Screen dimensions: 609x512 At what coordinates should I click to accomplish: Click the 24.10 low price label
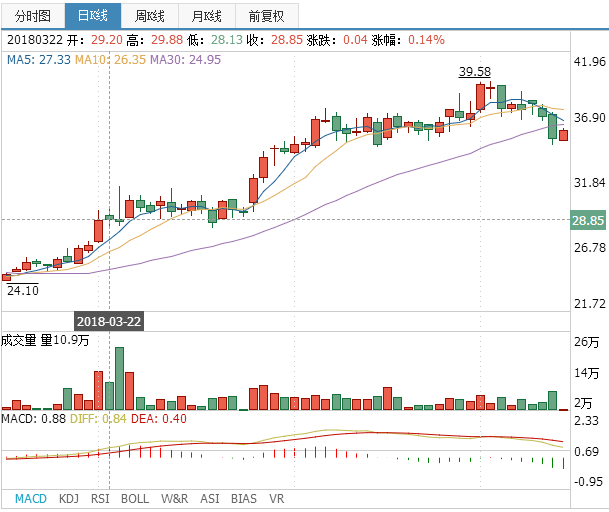(23, 290)
